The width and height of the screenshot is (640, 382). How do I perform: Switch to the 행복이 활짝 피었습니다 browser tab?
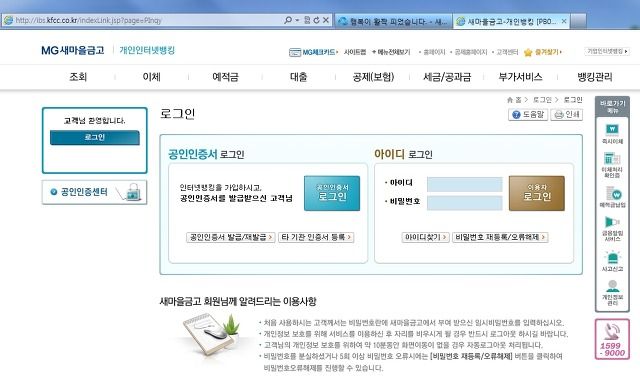(393, 21)
